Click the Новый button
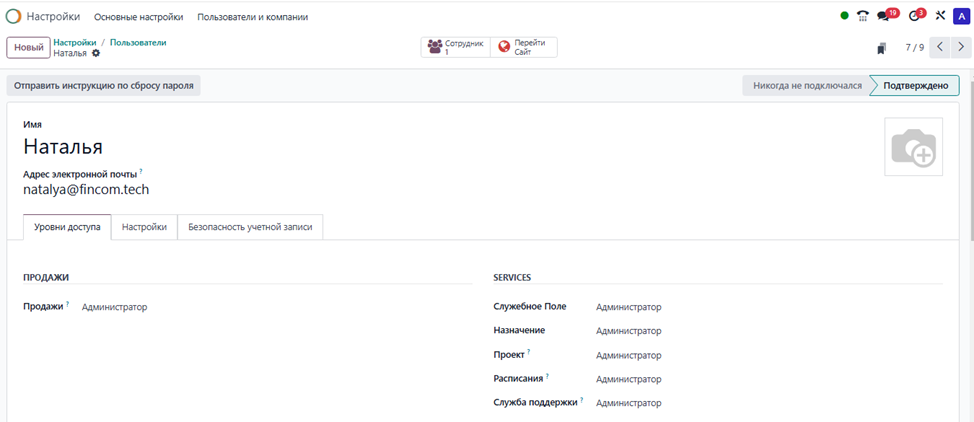This screenshot has height=422, width=974. (28, 48)
